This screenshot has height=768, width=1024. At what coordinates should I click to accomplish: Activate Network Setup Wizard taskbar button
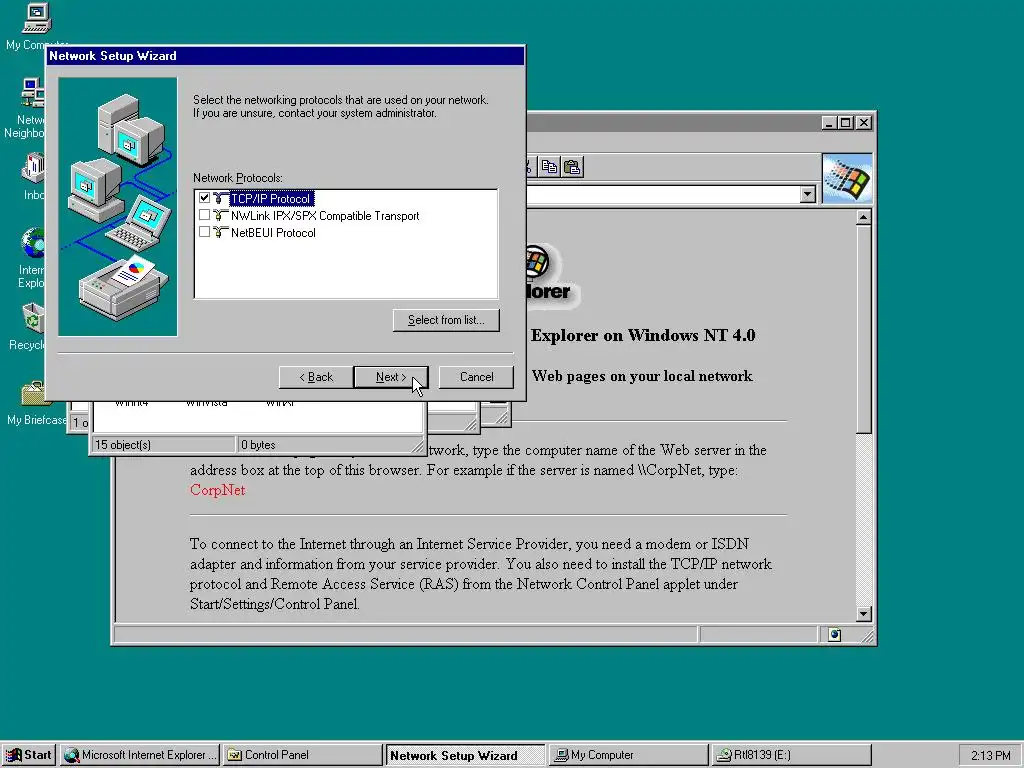(x=464, y=755)
